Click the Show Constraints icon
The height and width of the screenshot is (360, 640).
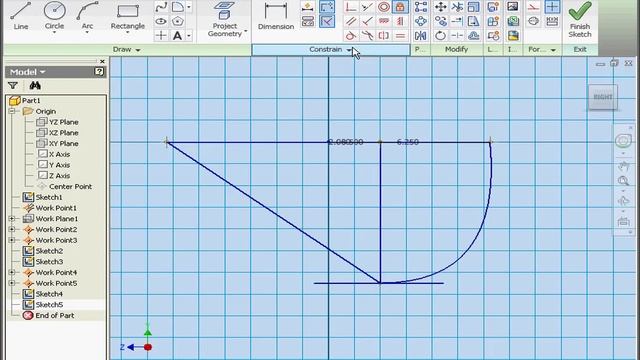(x=308, y=21)
